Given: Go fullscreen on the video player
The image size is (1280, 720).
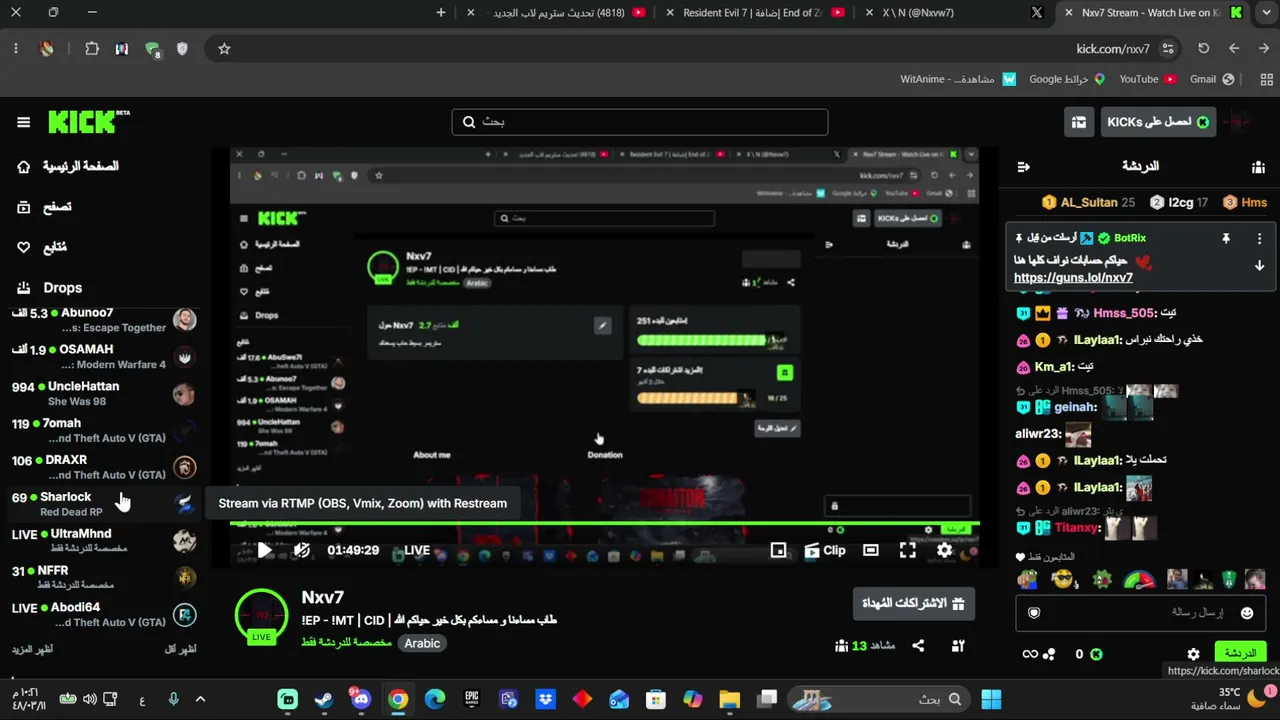Looking at the screenshot, I should pyautogui.click(x=908, y=550).
